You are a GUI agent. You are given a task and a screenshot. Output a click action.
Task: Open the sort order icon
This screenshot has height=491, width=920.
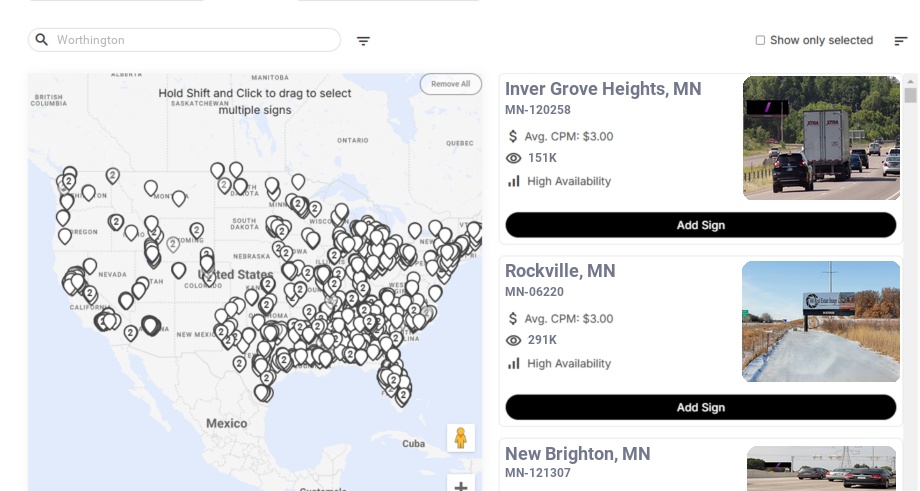(x=901, y=41)
